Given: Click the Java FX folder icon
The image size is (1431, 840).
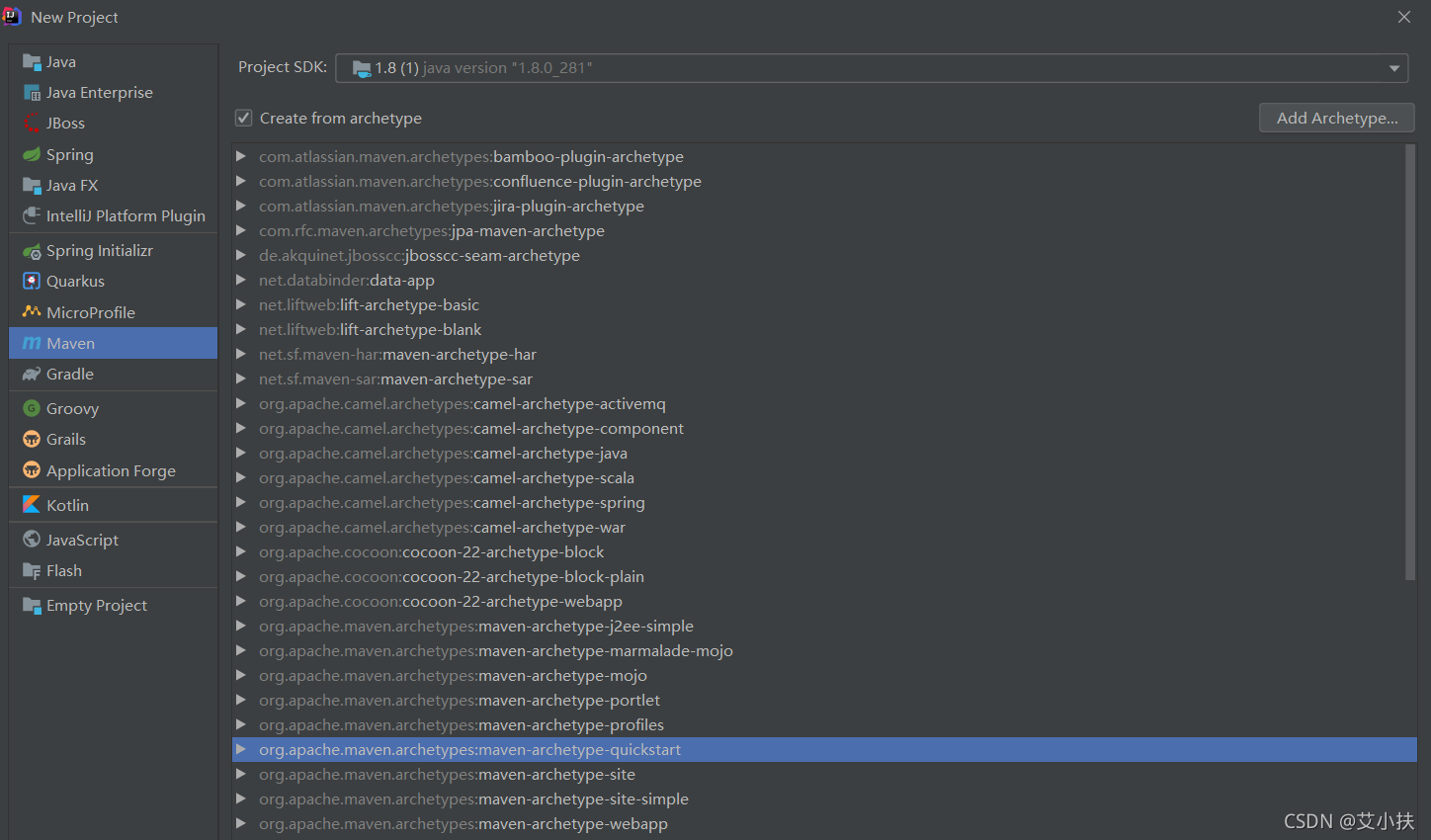Looking at the screenshot, I should (32, 186).
